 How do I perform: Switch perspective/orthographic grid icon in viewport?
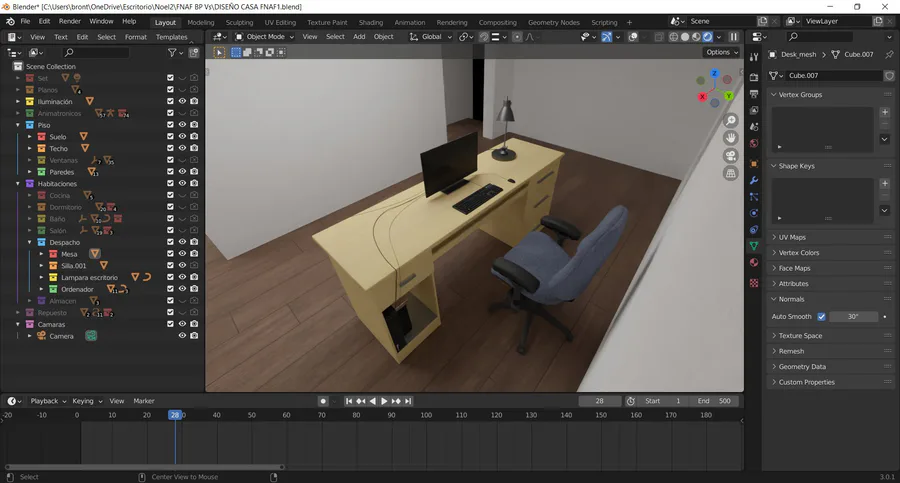(x=731, y=173)
